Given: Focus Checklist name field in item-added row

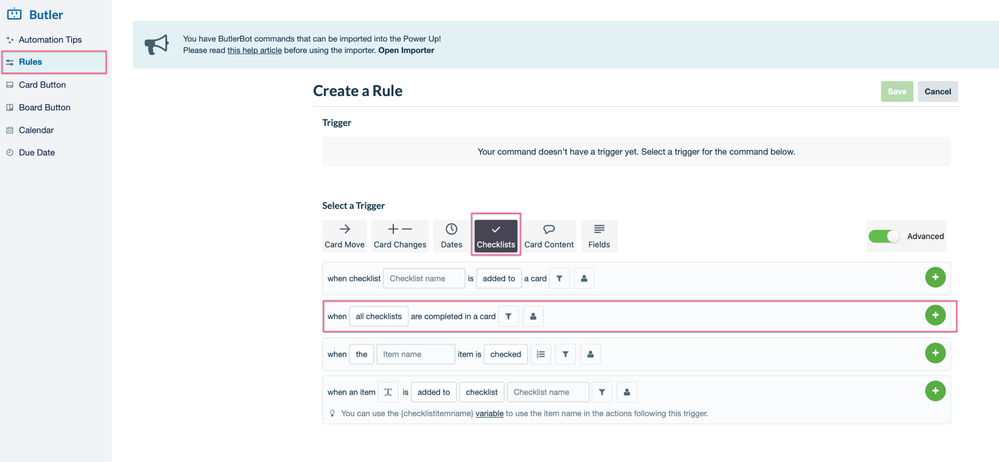Looking at the screenshot, I should click(548, 392).
